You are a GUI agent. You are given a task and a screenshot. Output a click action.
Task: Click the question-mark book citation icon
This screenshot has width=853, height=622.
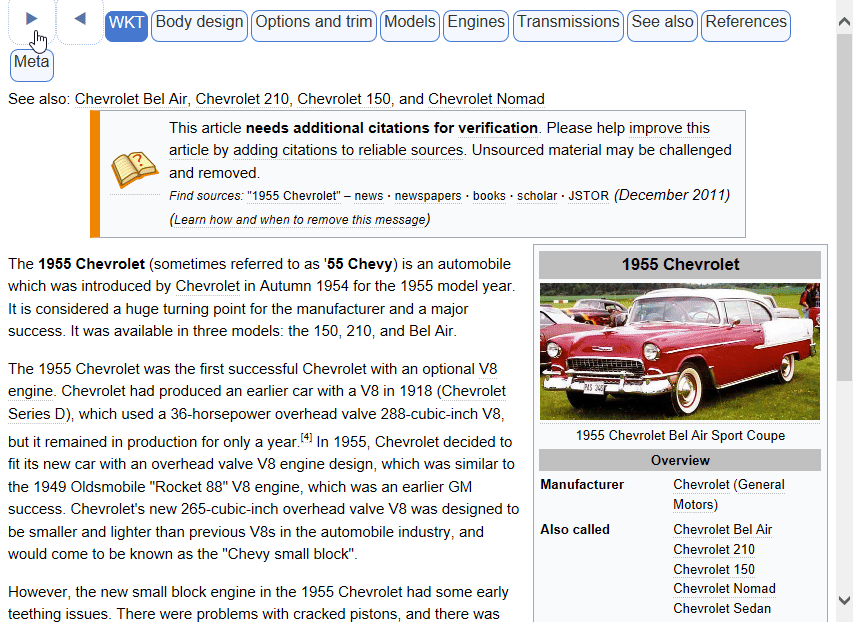tap(134, 171)
